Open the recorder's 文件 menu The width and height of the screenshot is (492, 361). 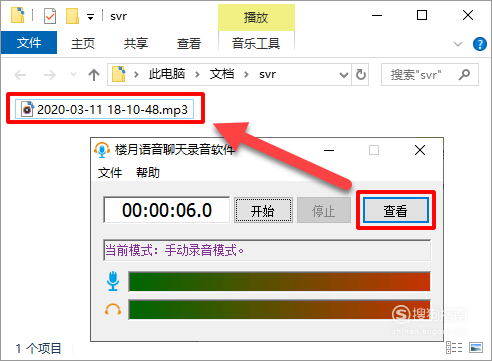tap(110, 173)
